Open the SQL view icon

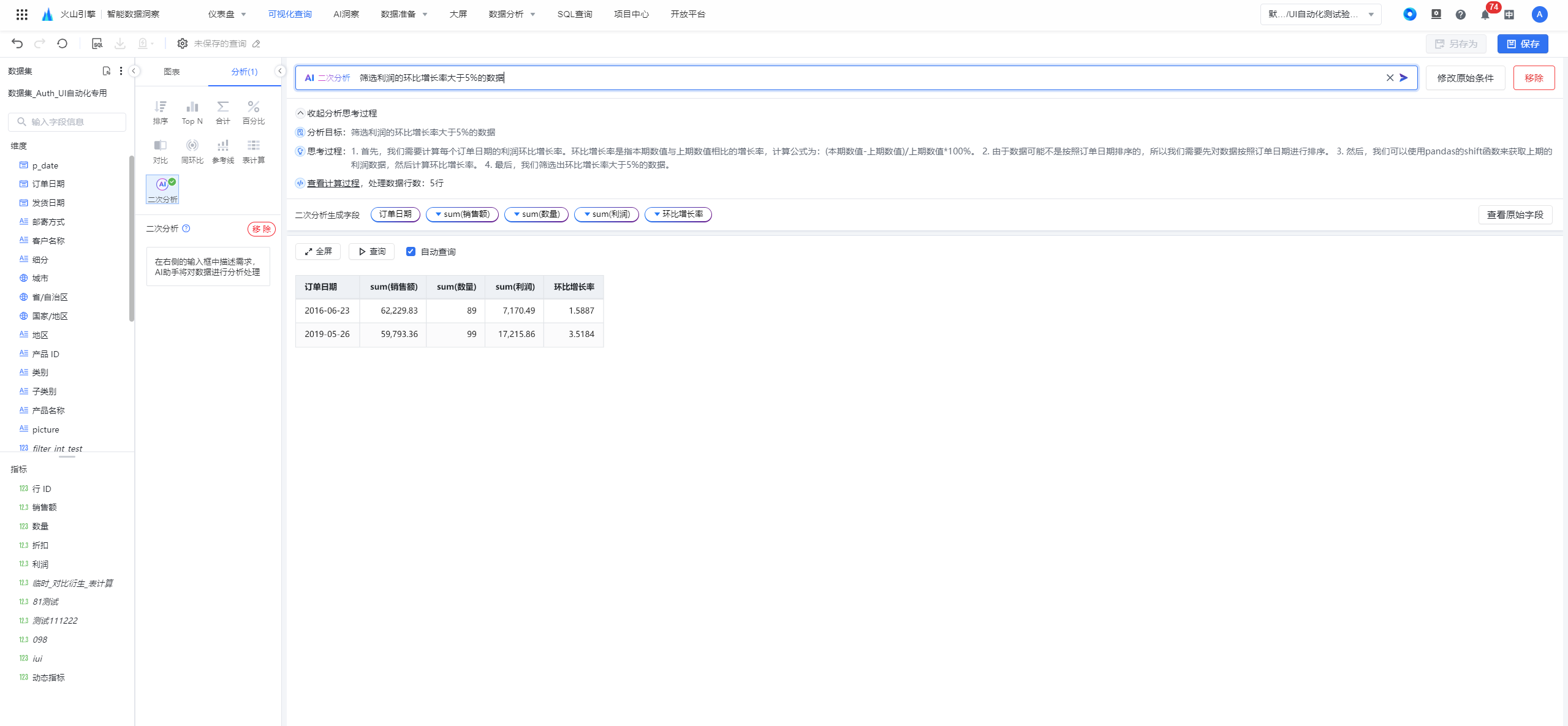[x=97, y=43]
